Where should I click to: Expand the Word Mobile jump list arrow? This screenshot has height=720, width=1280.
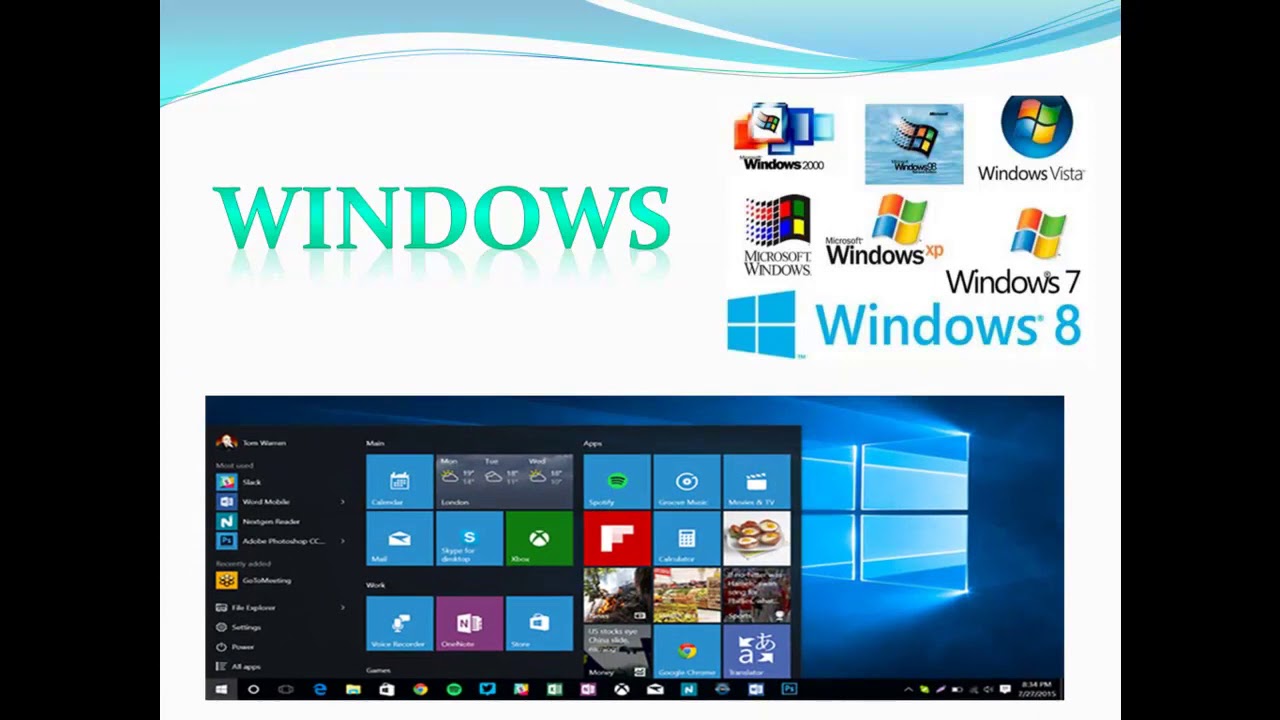pos(343,502)
